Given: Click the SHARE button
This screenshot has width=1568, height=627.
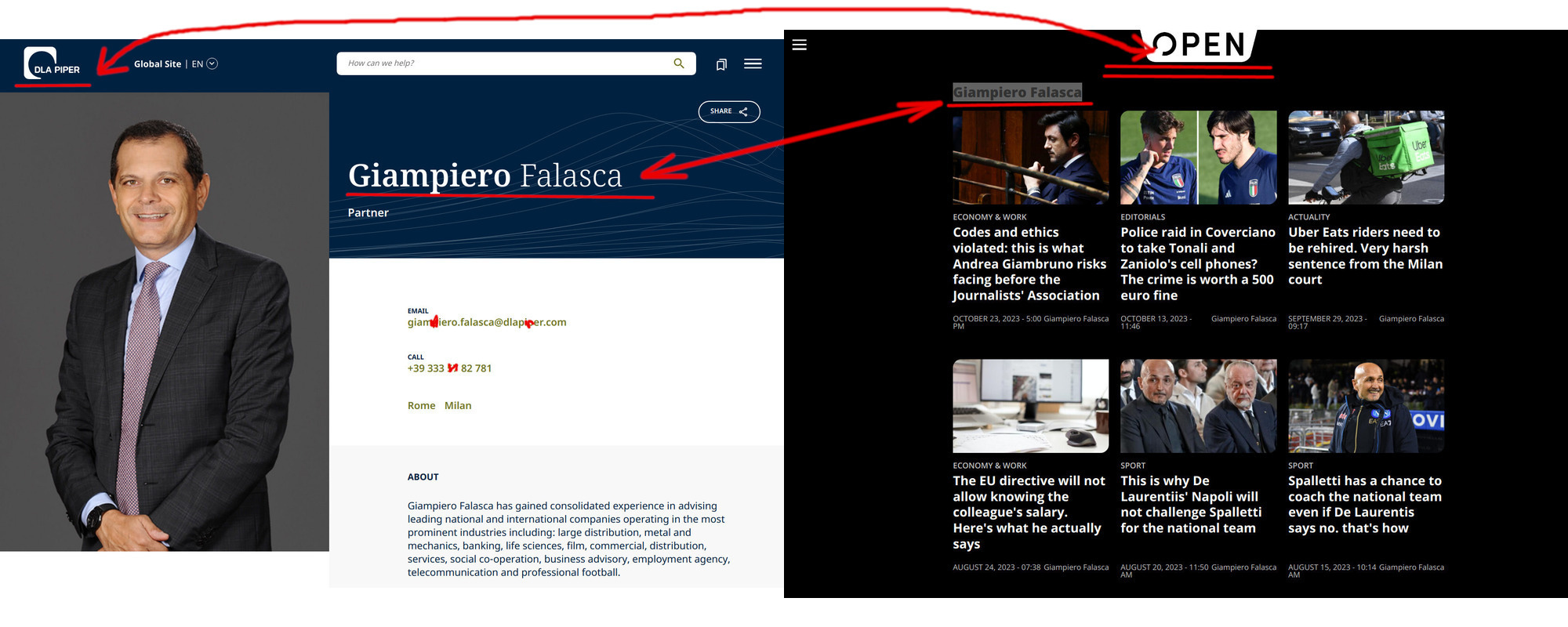Looking at the screenshot, I should 729,111.
